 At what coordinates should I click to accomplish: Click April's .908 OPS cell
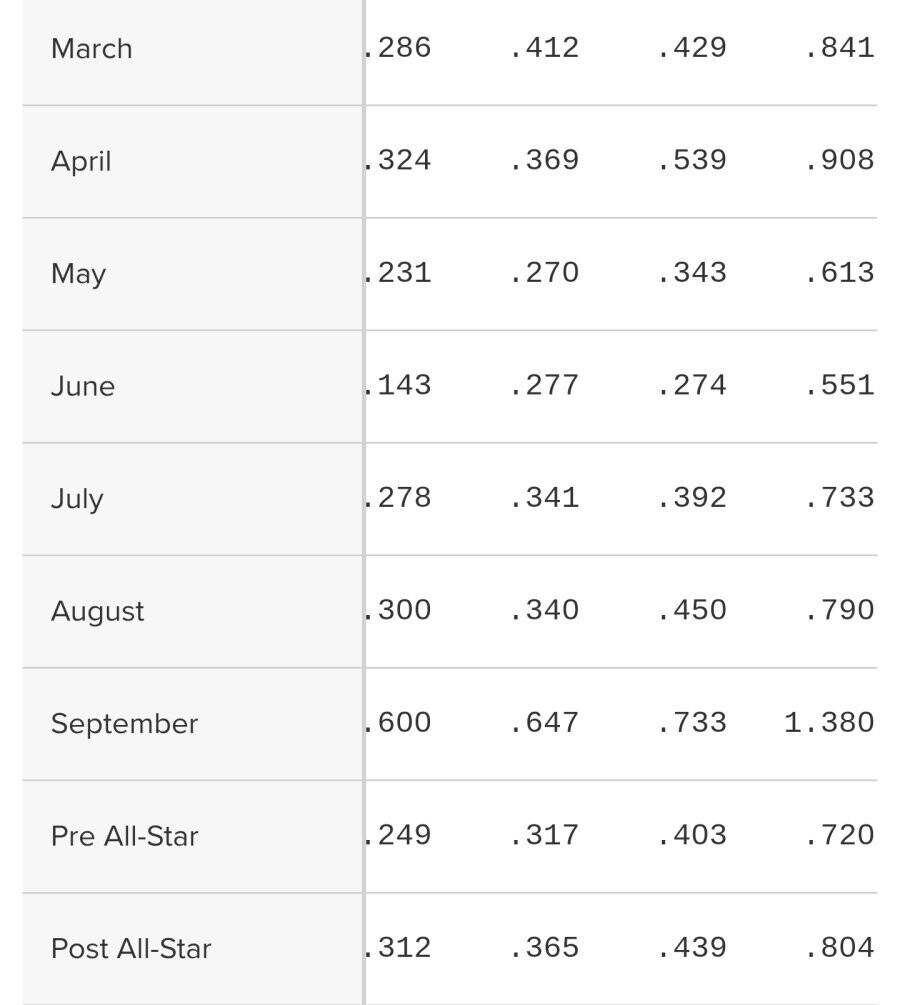pyautogui.click(x=839, y=160)
